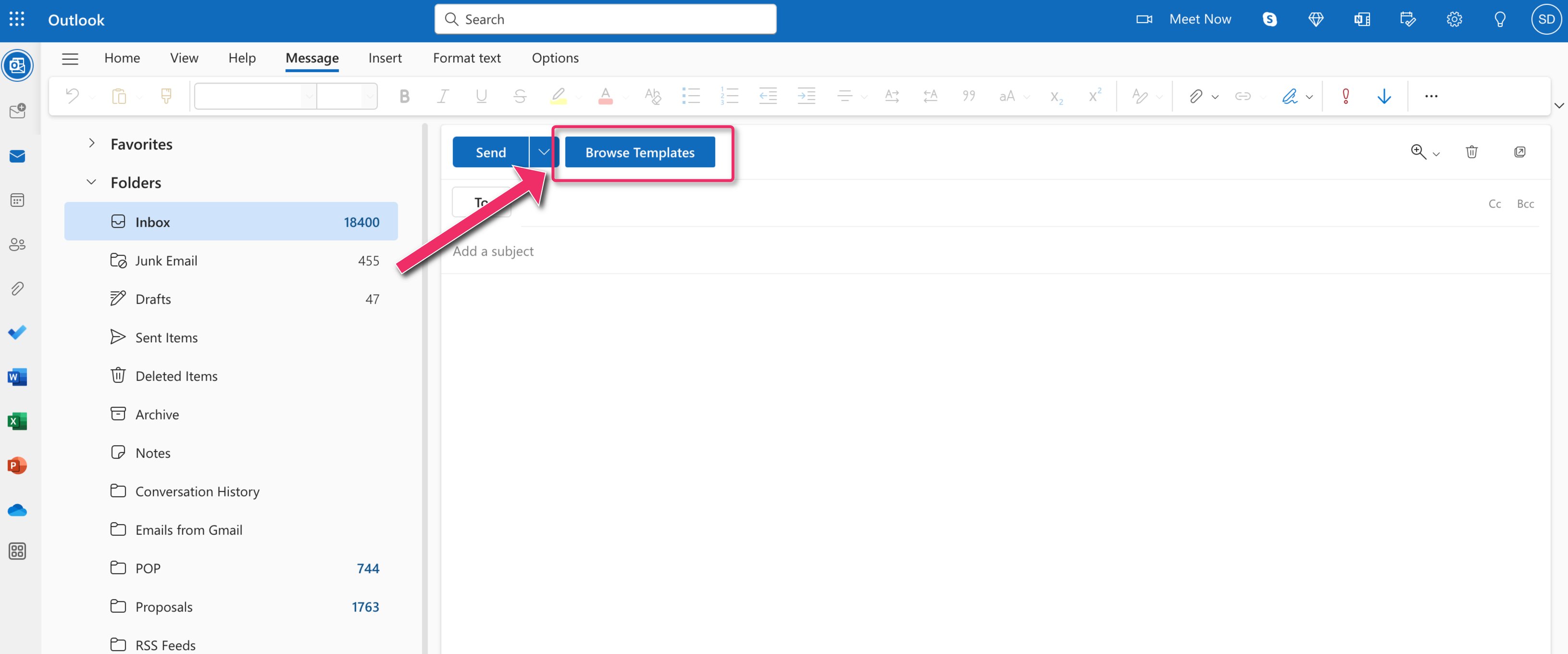This screenshot has width=1568, height=654.
Task: Set low importance with down arrow
Action: (1383, 96)
